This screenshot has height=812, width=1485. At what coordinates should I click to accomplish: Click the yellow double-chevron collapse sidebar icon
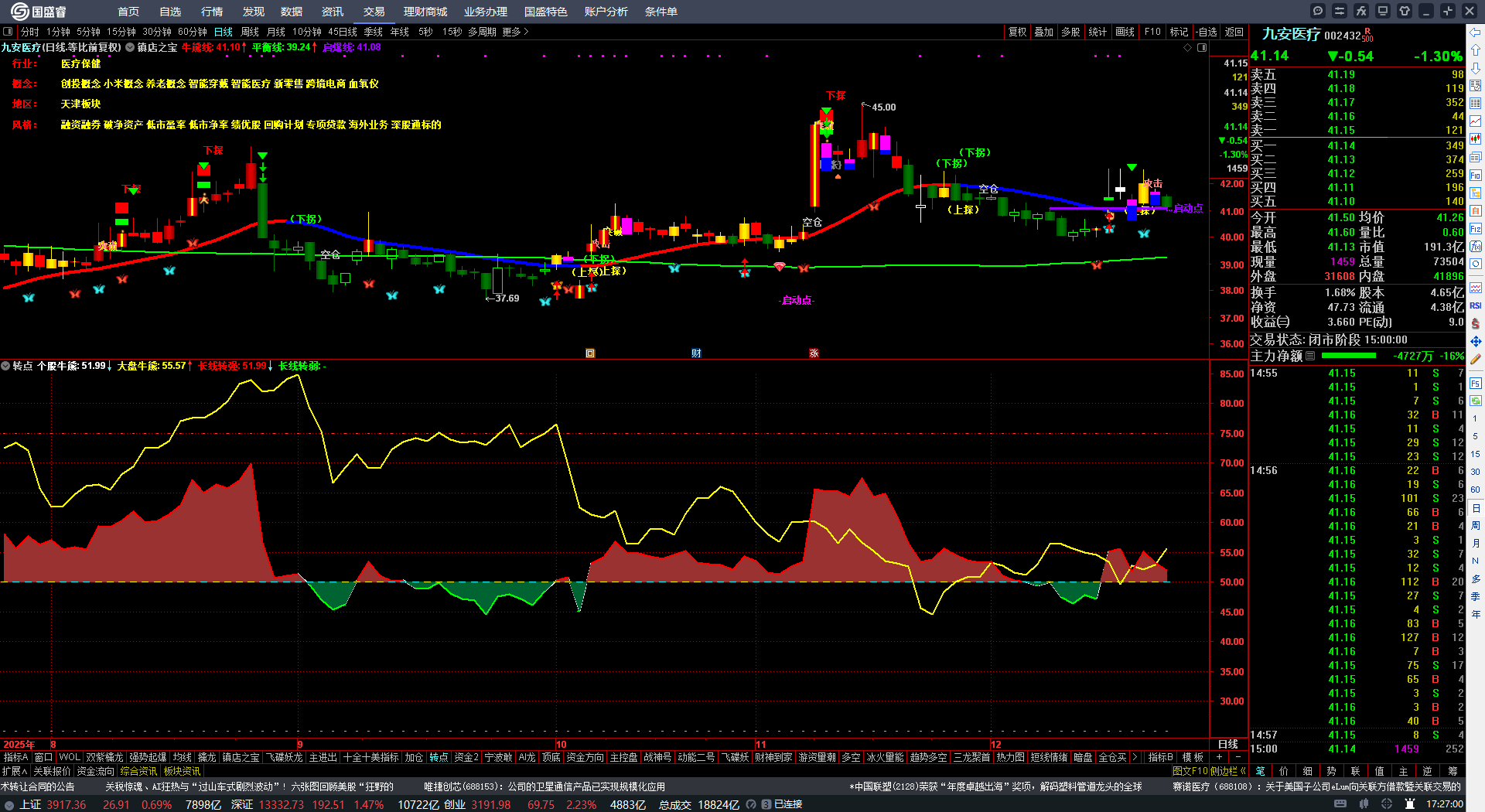point(1243,771)
